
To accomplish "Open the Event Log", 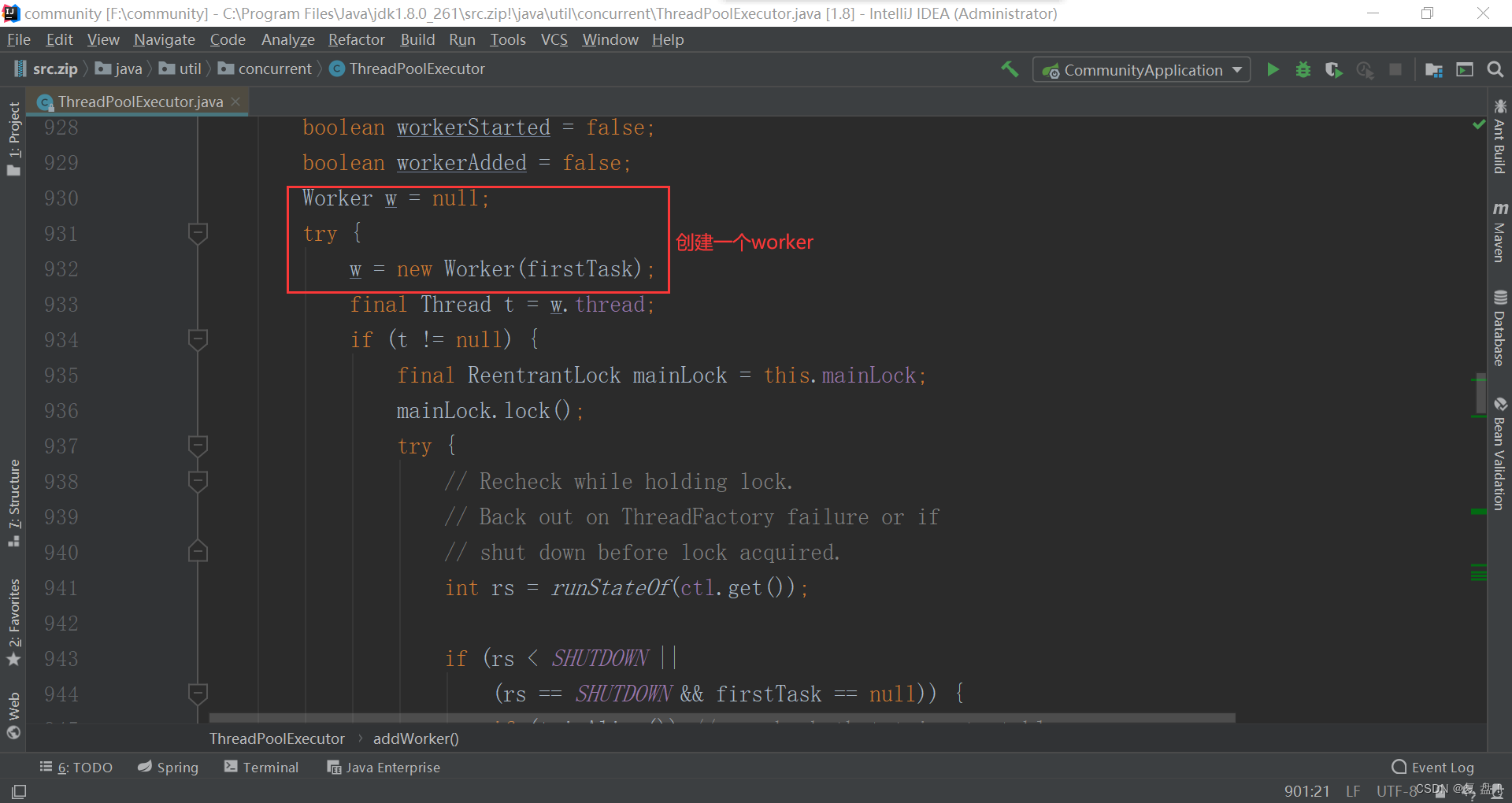I will (1433, 767).
